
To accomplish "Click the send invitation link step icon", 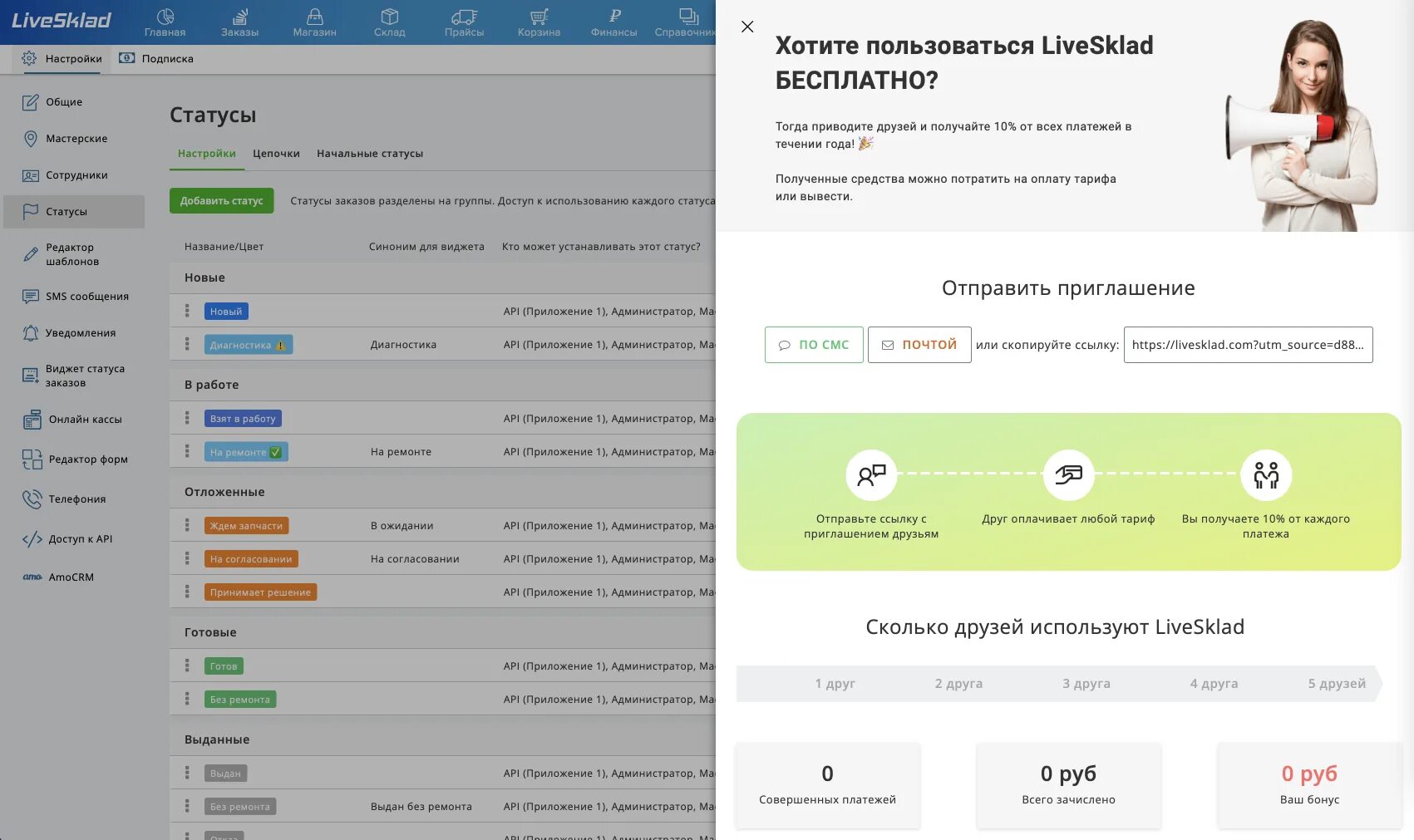I will point(871,475).
